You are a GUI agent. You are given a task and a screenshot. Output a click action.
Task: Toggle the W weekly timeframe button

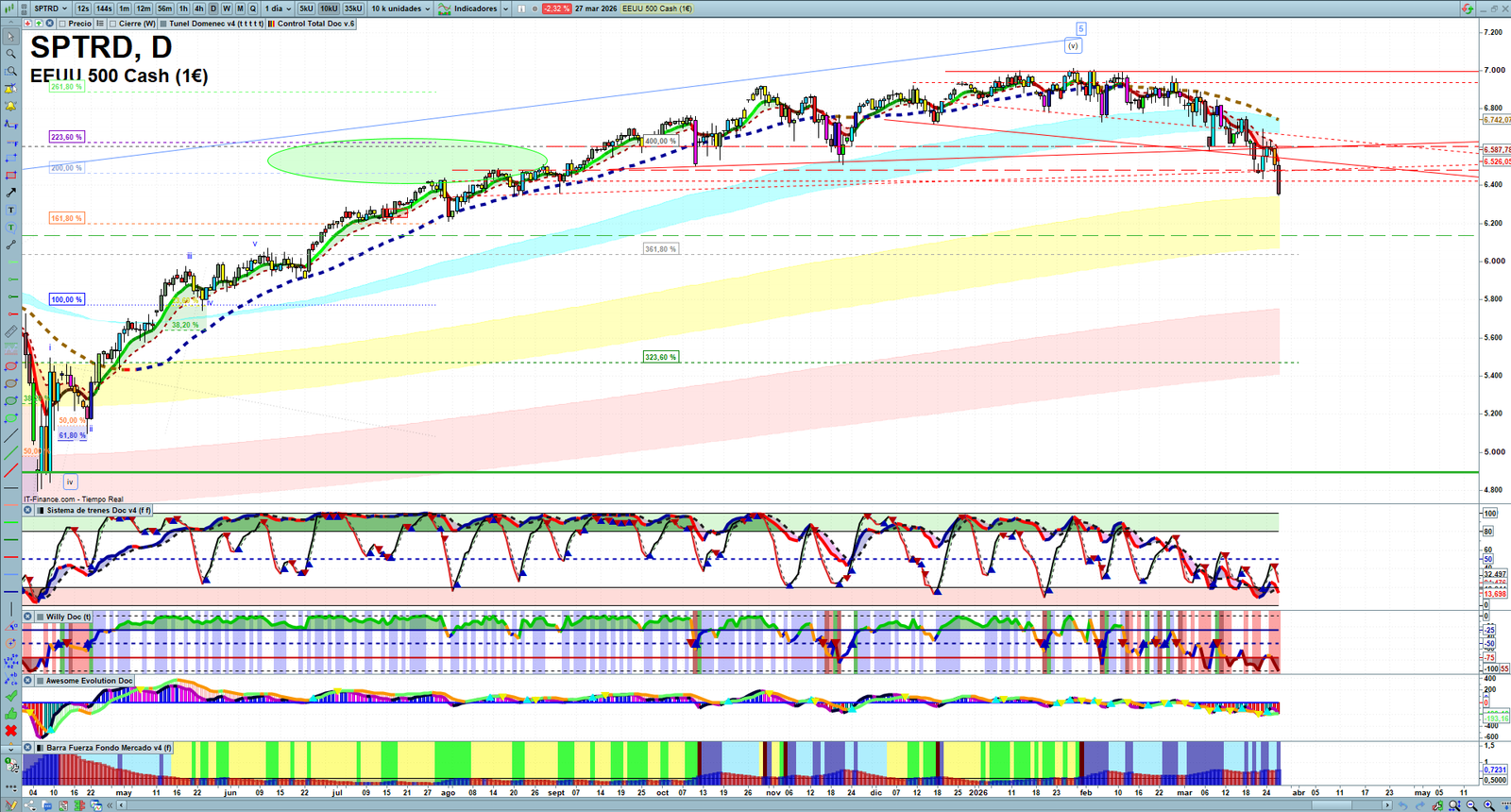(227, 8)
